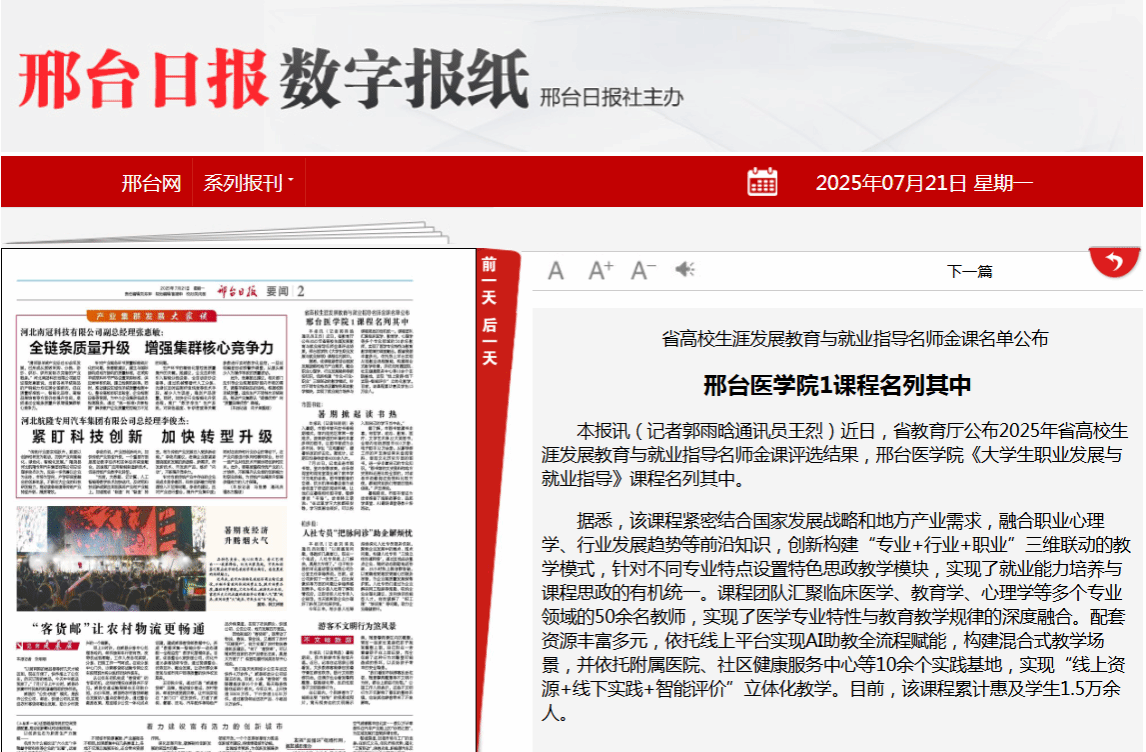Select the night concert photo on page
1146x752 pixels.
110,558
